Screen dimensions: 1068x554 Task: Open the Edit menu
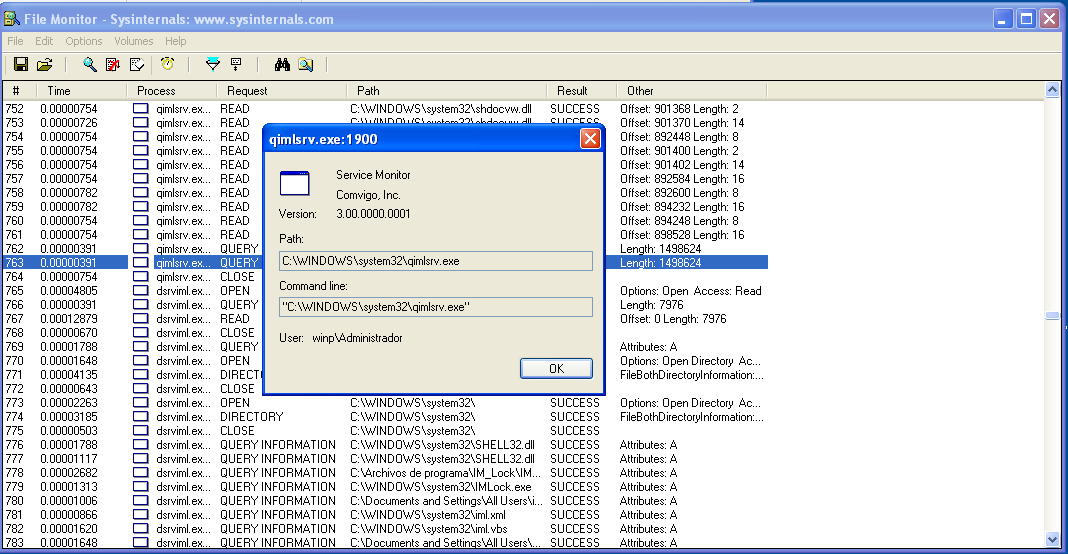pos(44,41)
